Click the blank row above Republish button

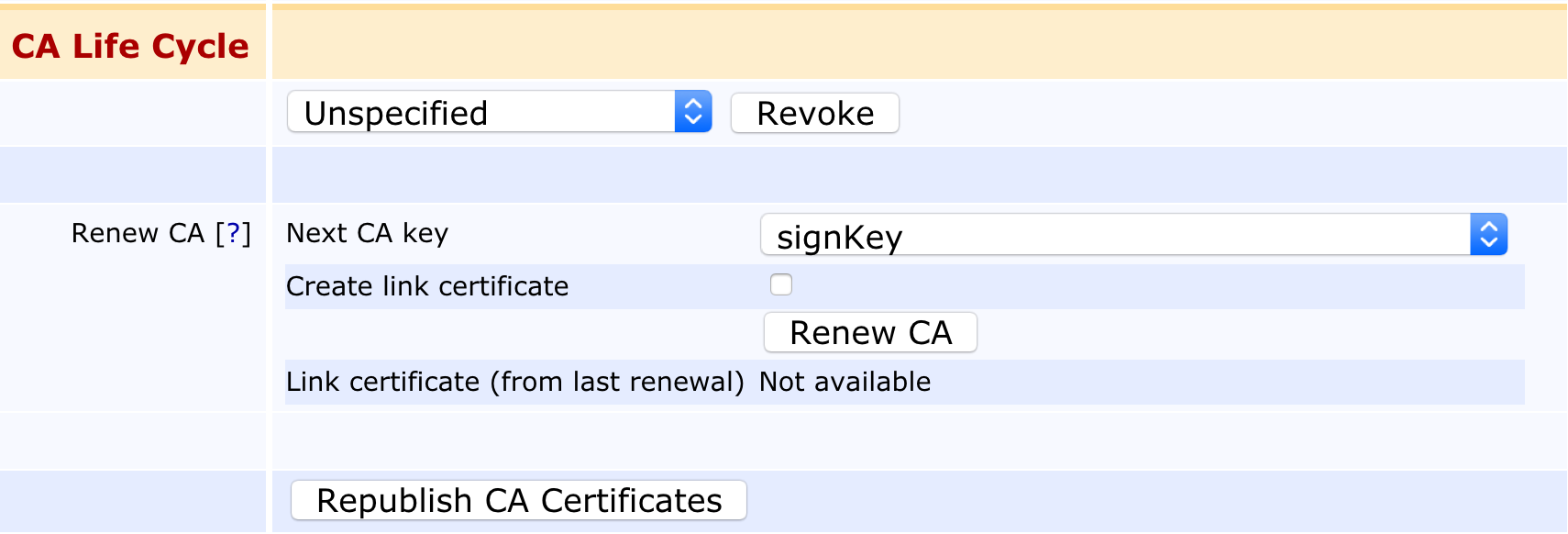(x=917, y=441)
